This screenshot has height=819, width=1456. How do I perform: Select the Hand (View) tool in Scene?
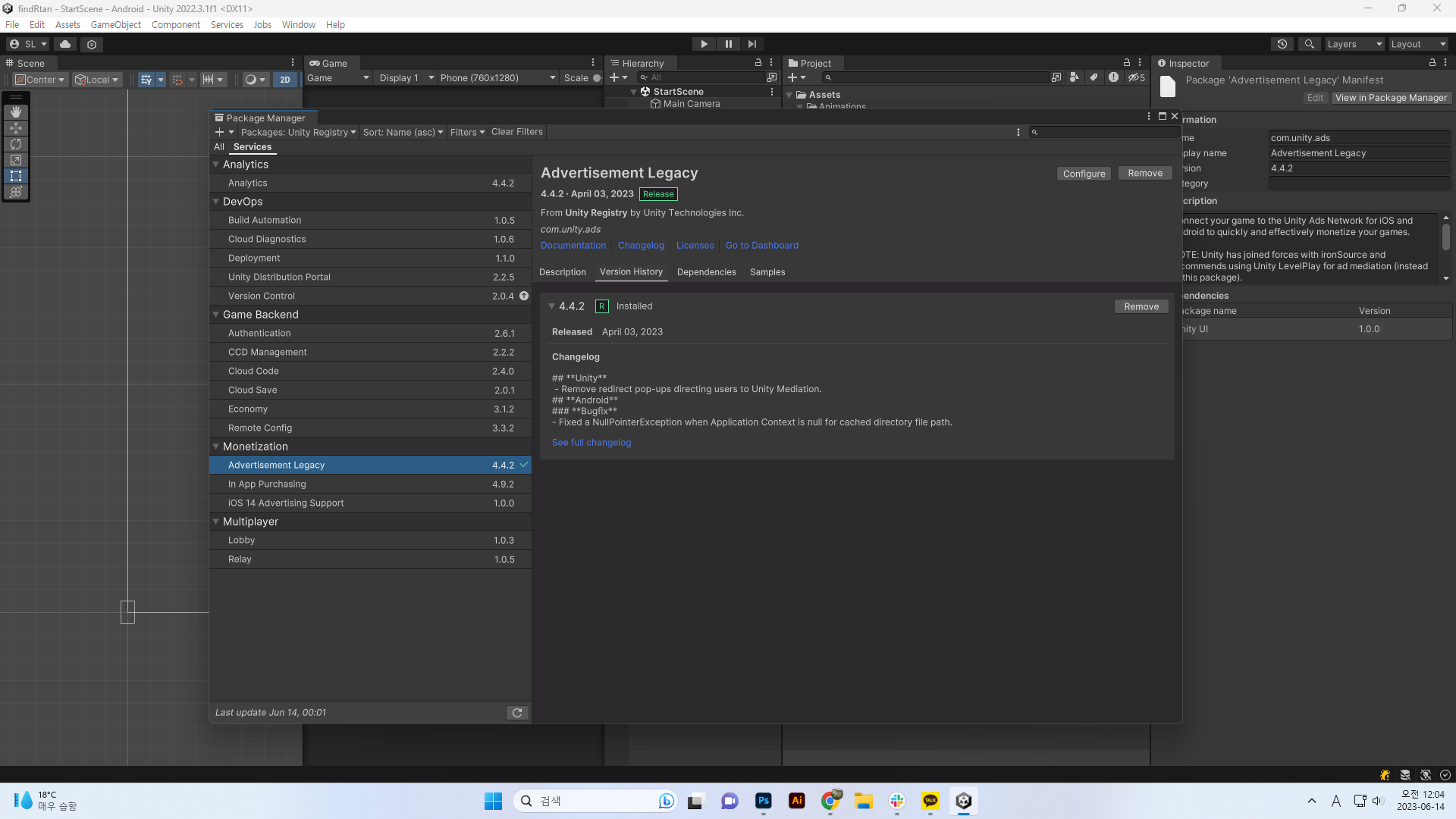pos(16,112)
